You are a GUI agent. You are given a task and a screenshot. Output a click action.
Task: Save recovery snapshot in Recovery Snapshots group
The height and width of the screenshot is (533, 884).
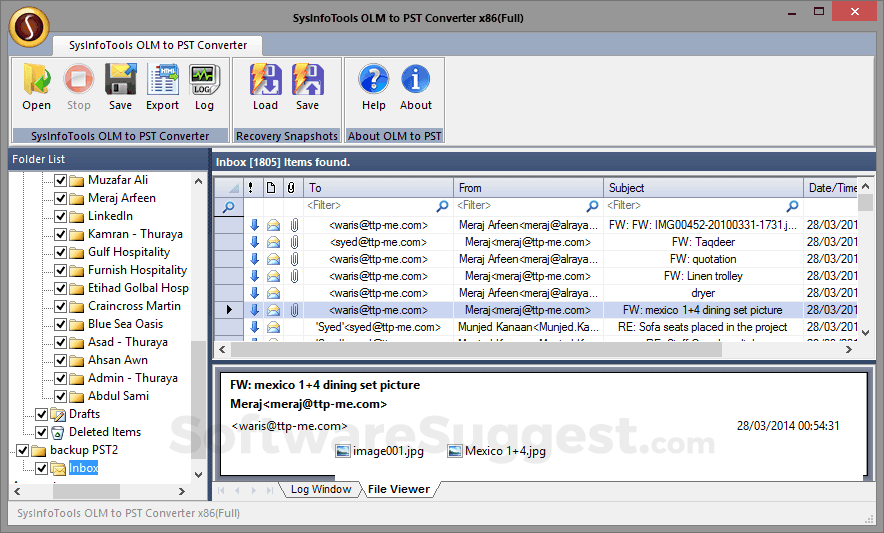click(x=307, y=79)
